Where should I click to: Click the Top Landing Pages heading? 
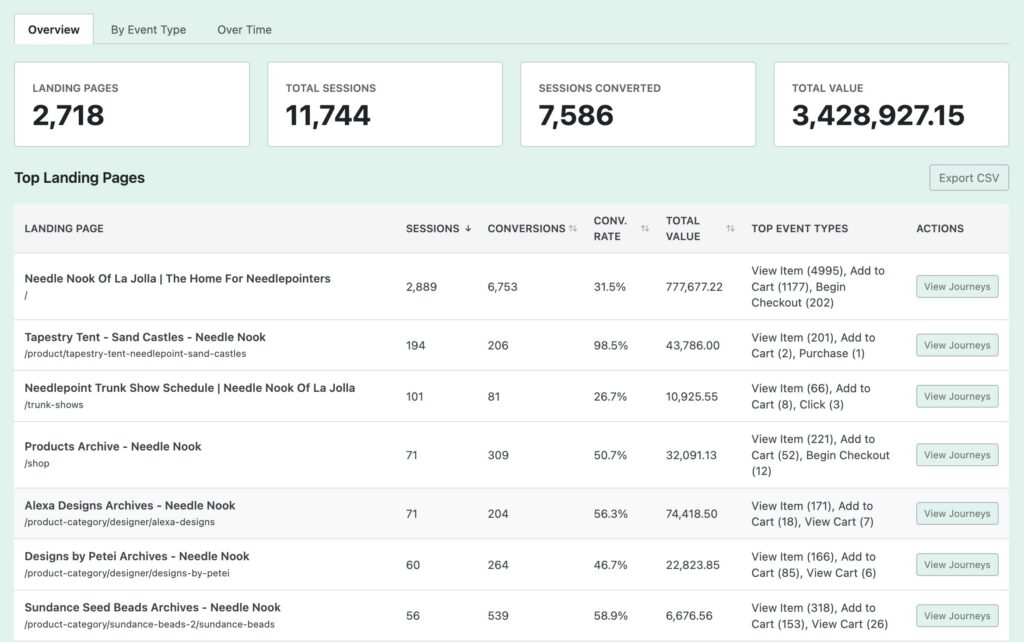click(x=80, y=178)
